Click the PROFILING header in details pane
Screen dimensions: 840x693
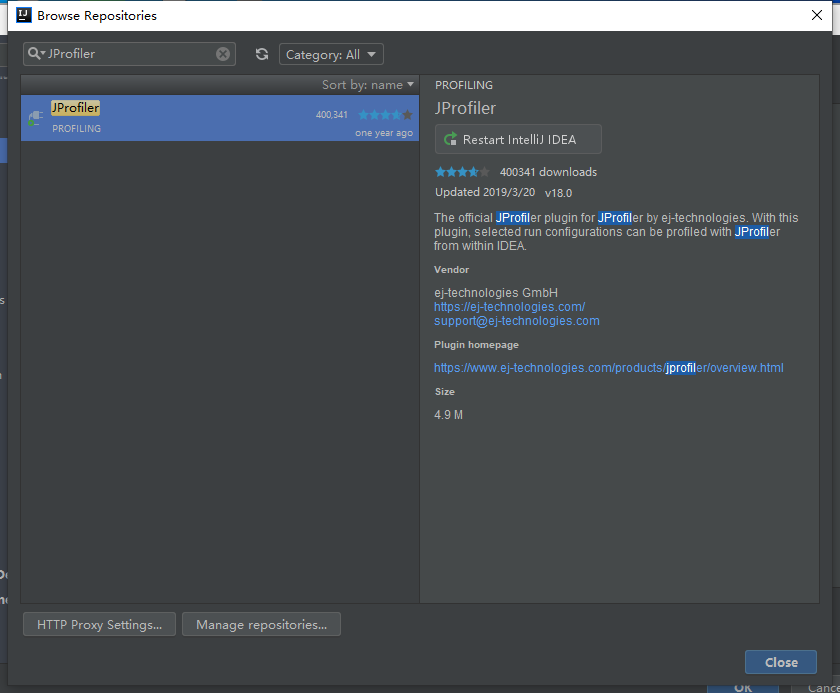pos(464,85)
